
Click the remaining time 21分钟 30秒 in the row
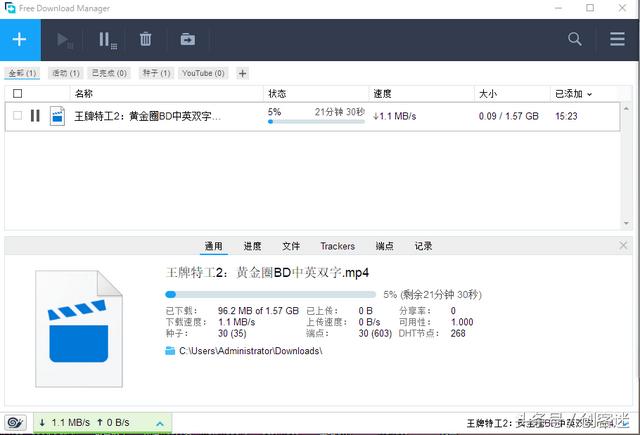tap(339, 112)
